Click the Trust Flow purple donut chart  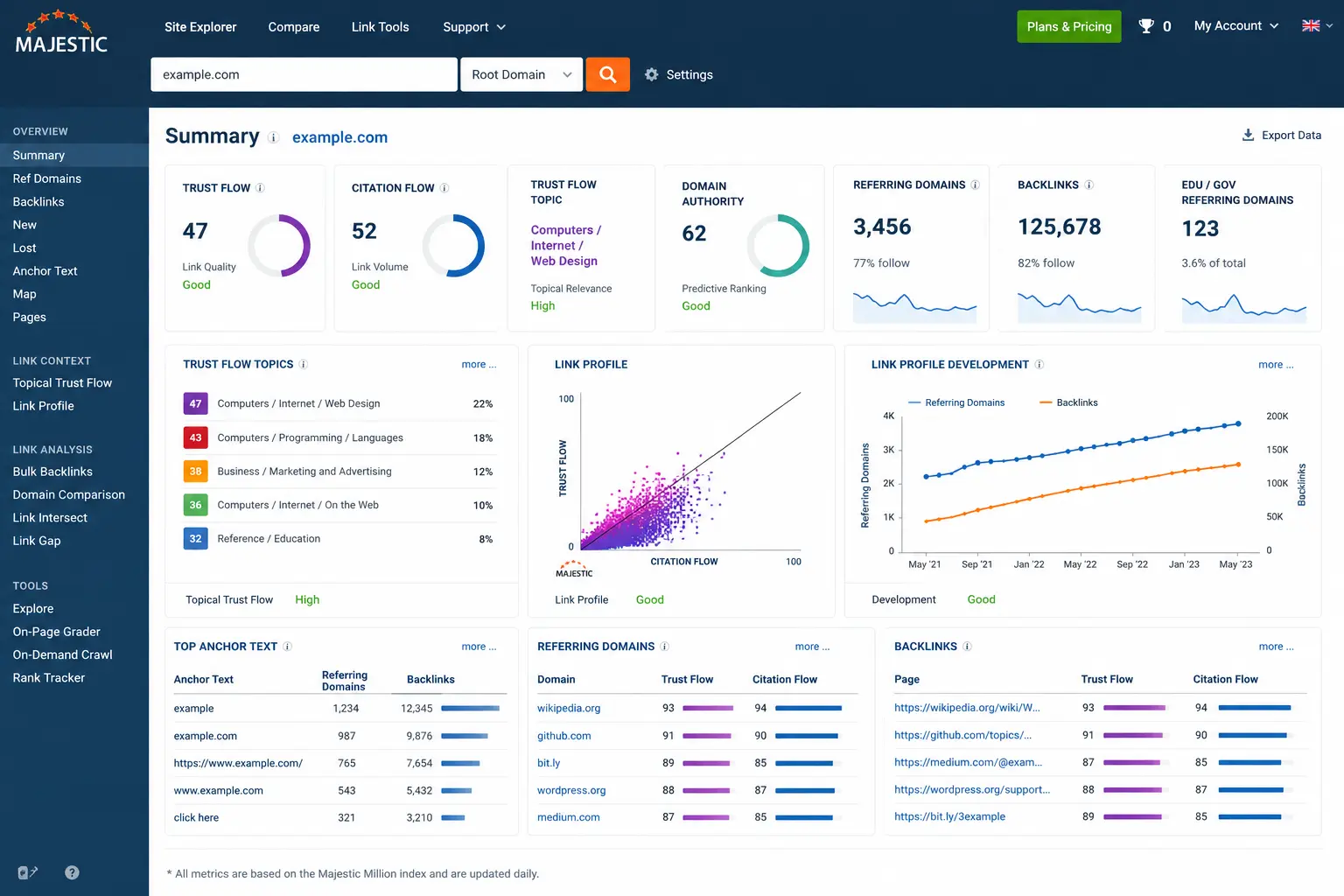(x=279, y=246)
